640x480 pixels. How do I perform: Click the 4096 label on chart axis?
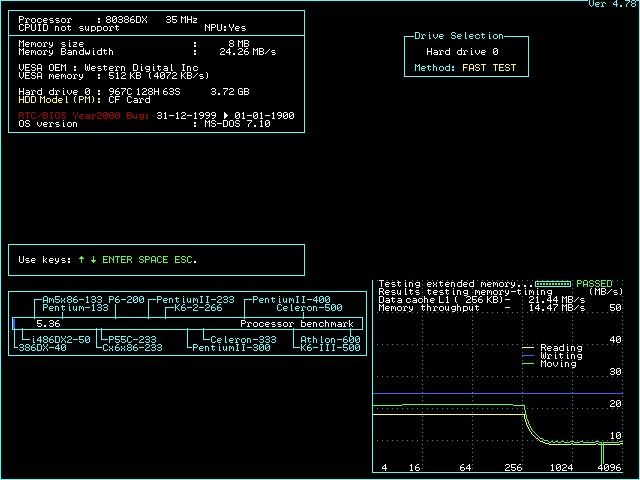tap(610, 468)
